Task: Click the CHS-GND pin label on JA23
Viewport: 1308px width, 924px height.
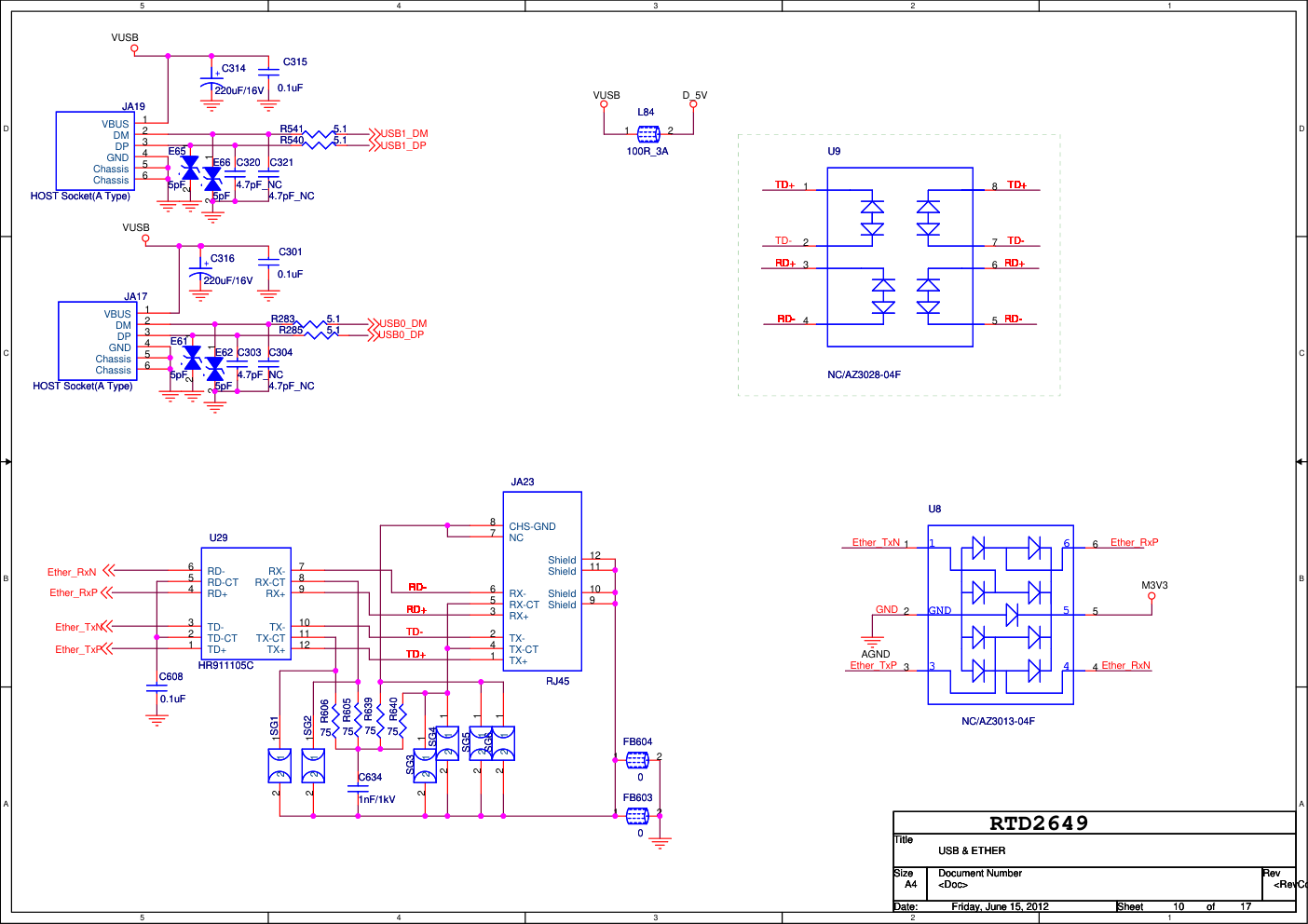Action: (533, 527)
